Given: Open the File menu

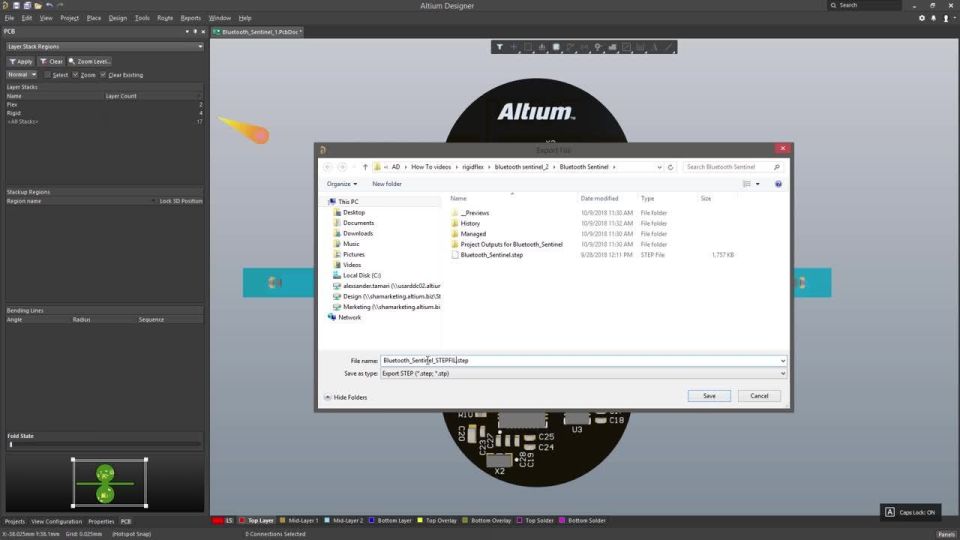Looking at the screenshot, I should (9, 18).
